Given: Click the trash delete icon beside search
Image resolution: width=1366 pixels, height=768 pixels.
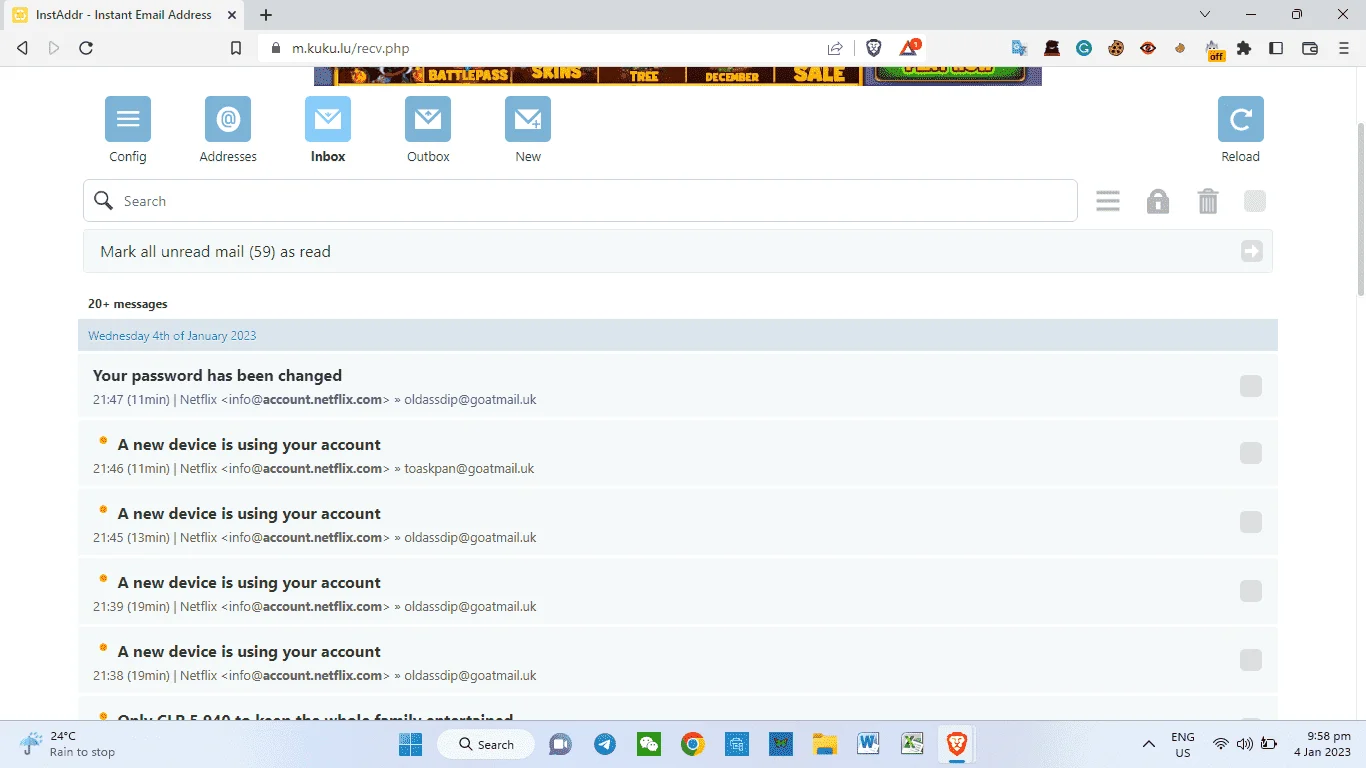Looking at the screenshot, I should pyautogui.click(x=1208, y=201).
